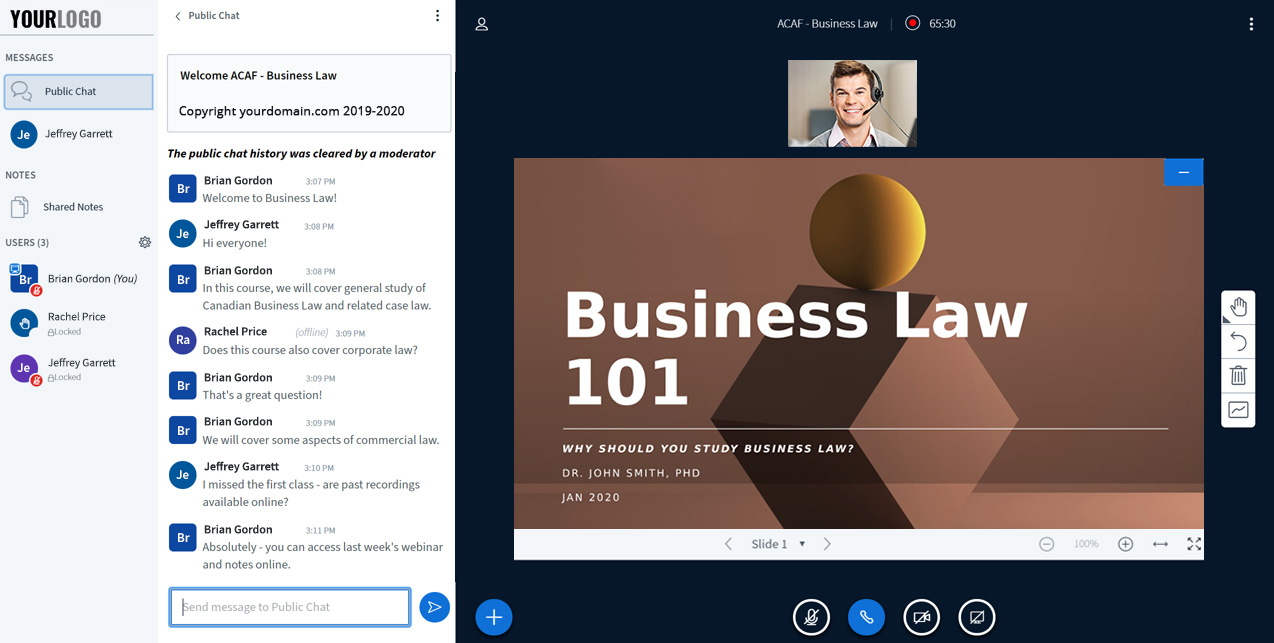
Task: Open Public Chat in messages list
Action: pos(78,92)
